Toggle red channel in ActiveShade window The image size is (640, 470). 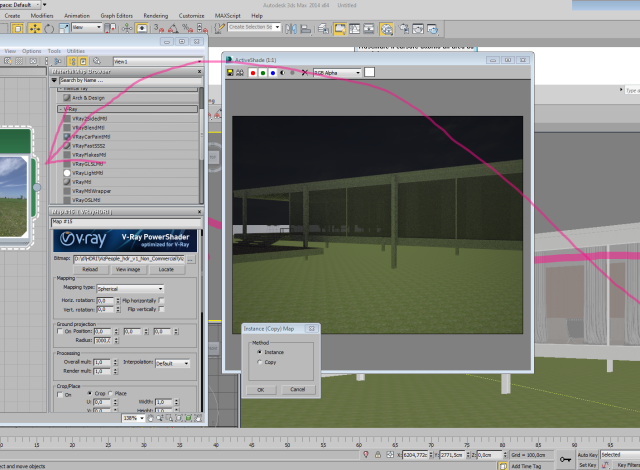(253, 73)
